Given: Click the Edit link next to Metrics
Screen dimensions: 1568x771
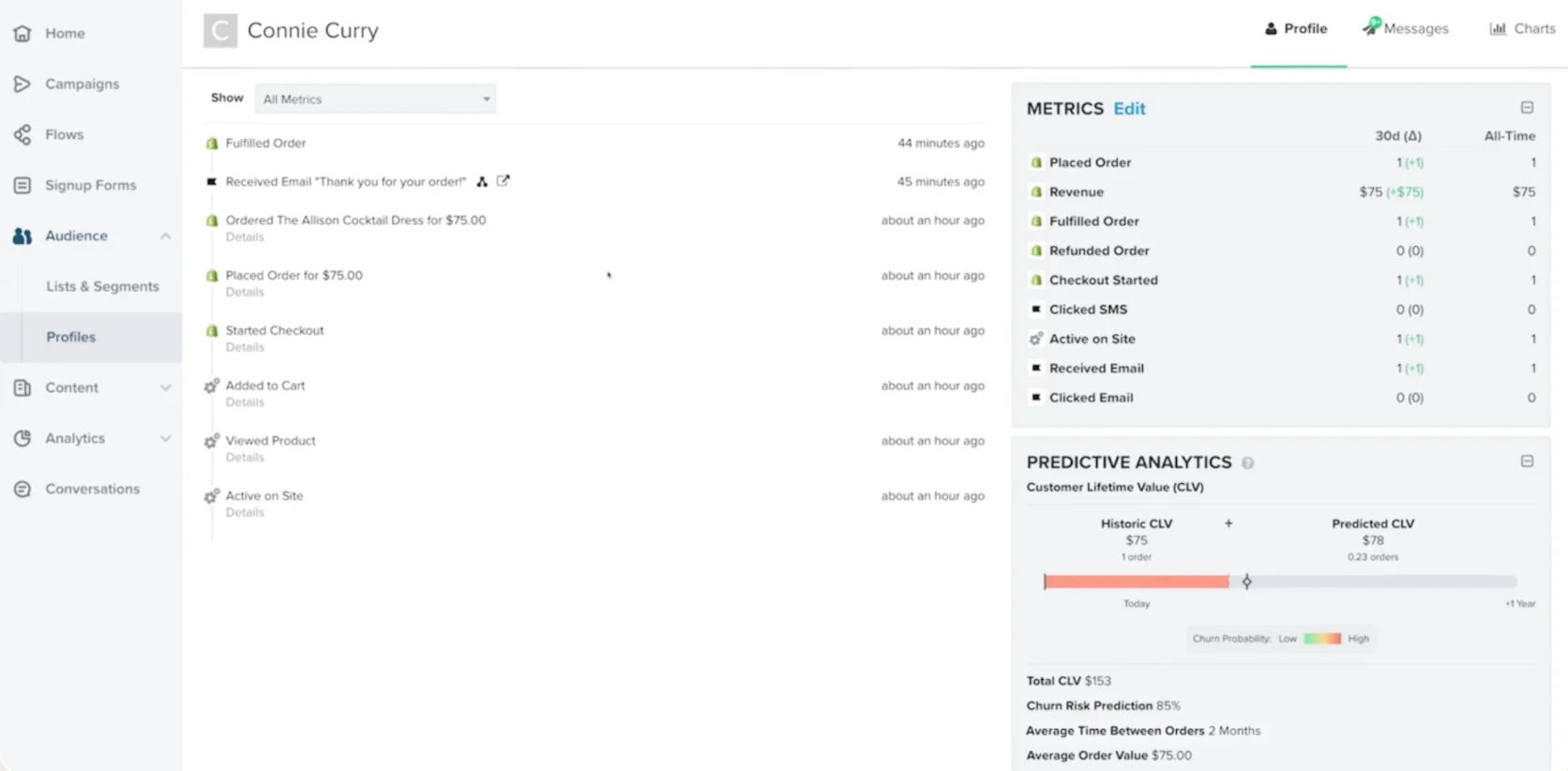Looking at the screenshot, I should pos(1129,109).
